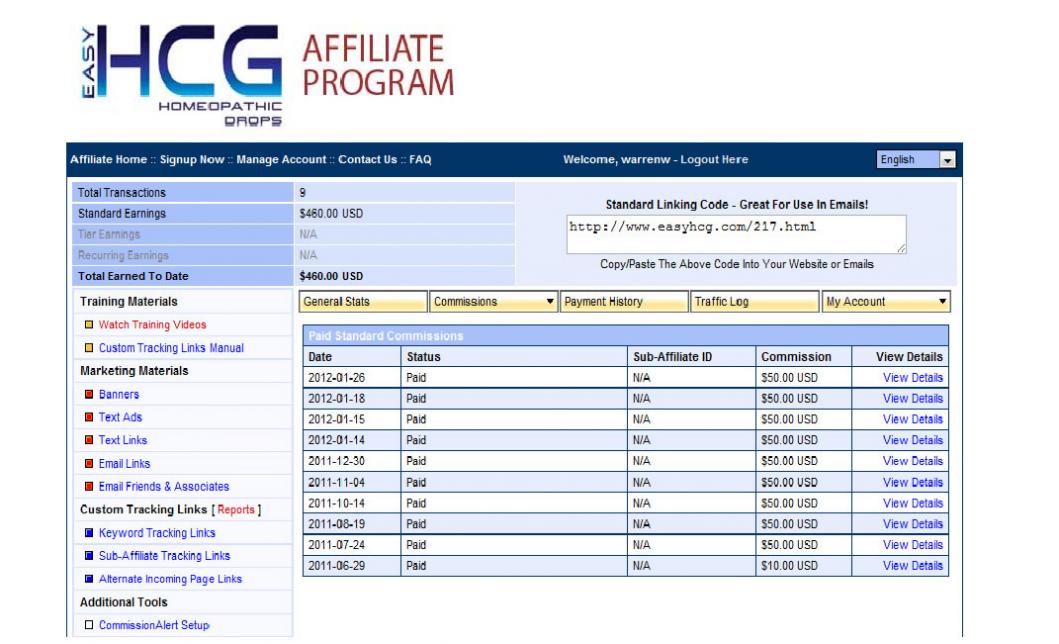Image resolution: width=1059 pixels, height=644 pixels.
Task: Click the red bullet beside Email Friends & Associates
Action: point(88,487)
